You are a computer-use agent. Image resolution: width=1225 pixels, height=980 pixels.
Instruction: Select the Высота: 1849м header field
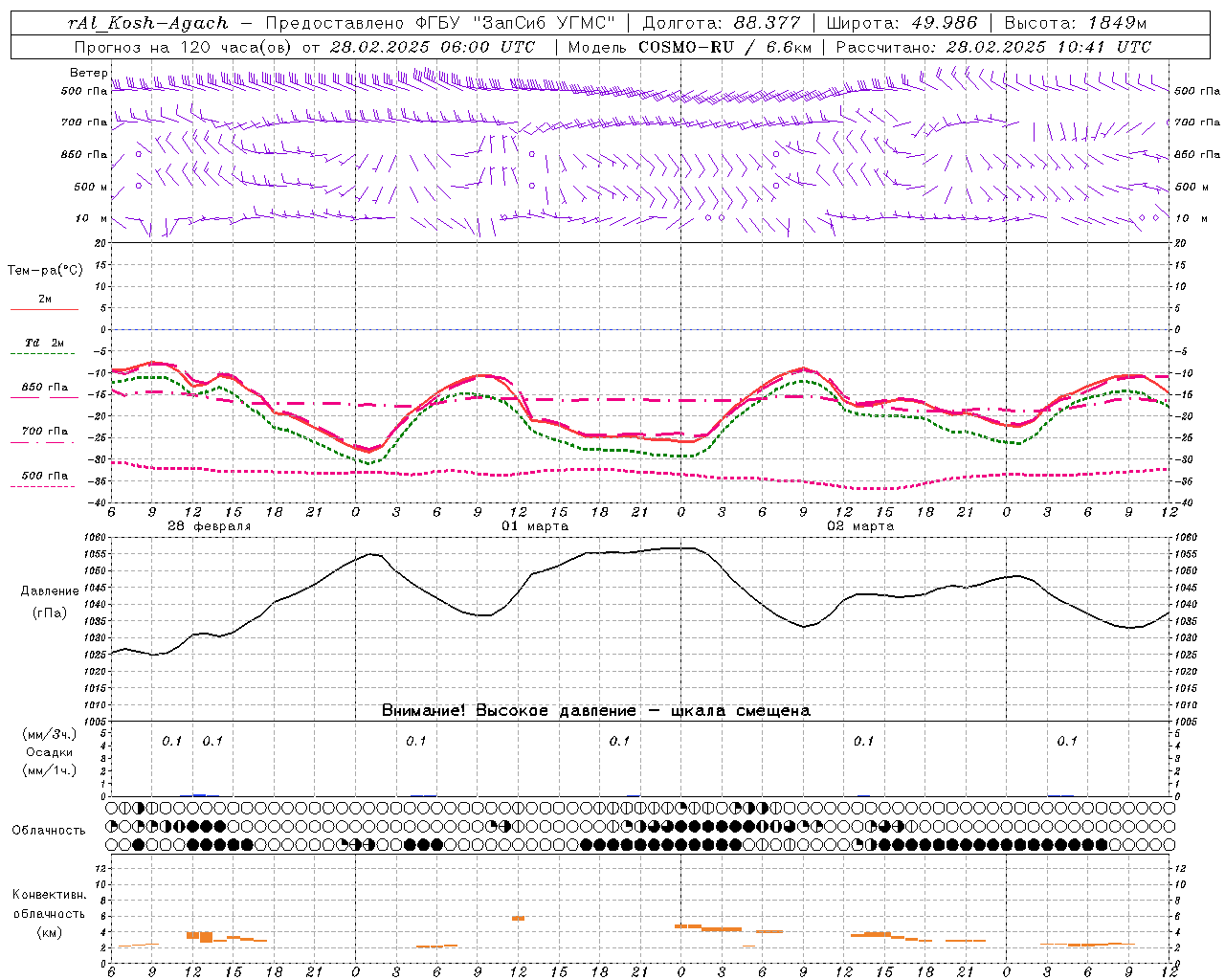1076,23
